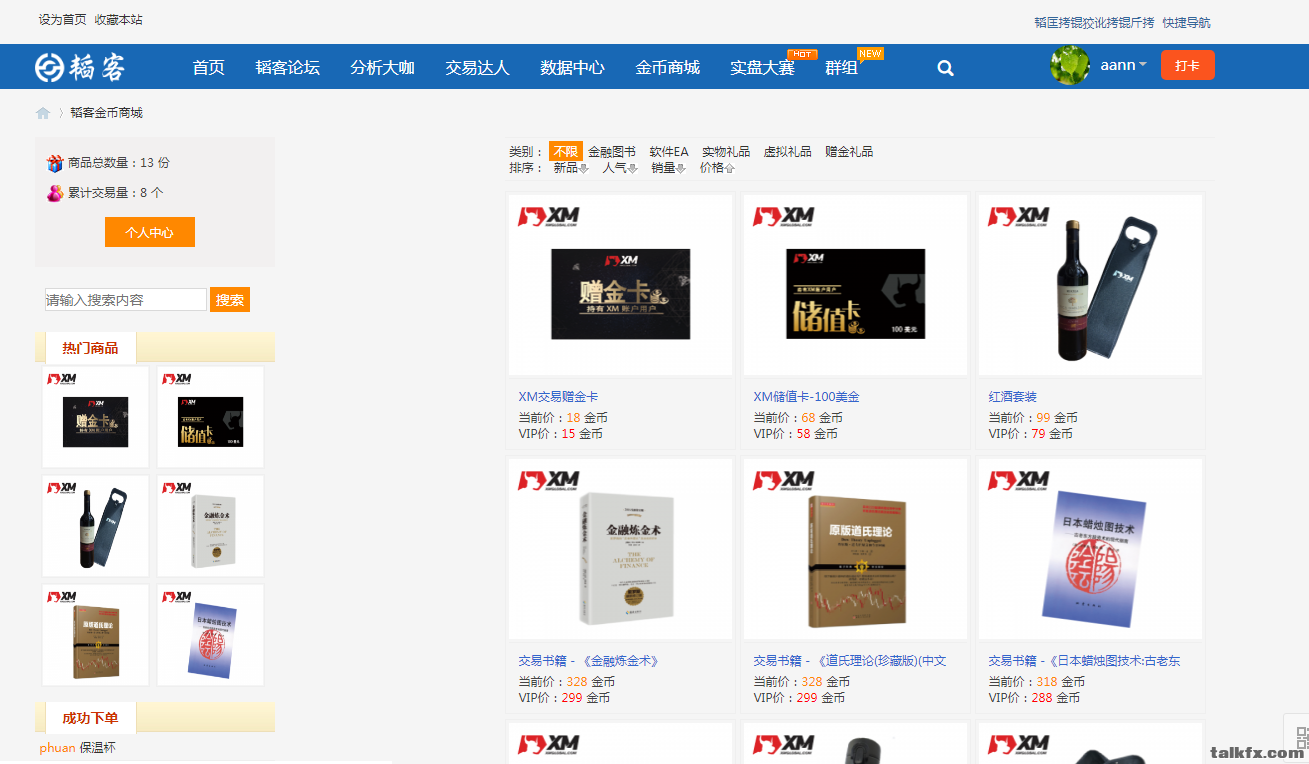The height and width of the screenshot is (764, 1309).
Task: Click the phuan username link
Action: (57, 748)
